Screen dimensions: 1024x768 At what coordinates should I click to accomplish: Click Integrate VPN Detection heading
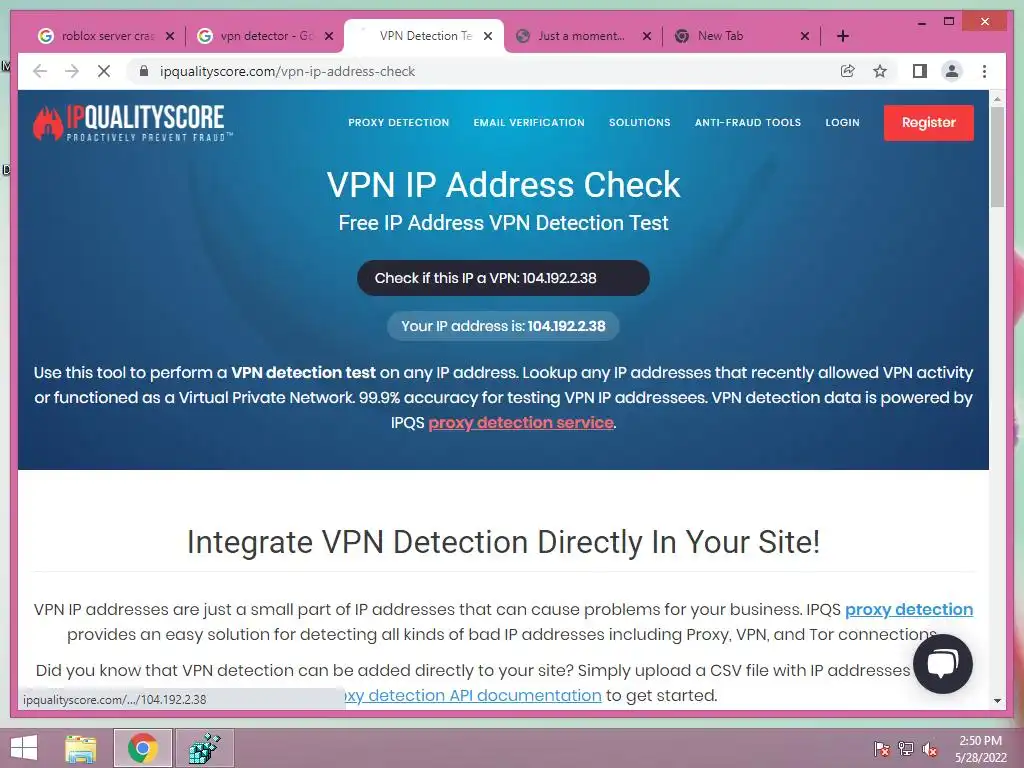pyautogui.click(x=504, y=542)
